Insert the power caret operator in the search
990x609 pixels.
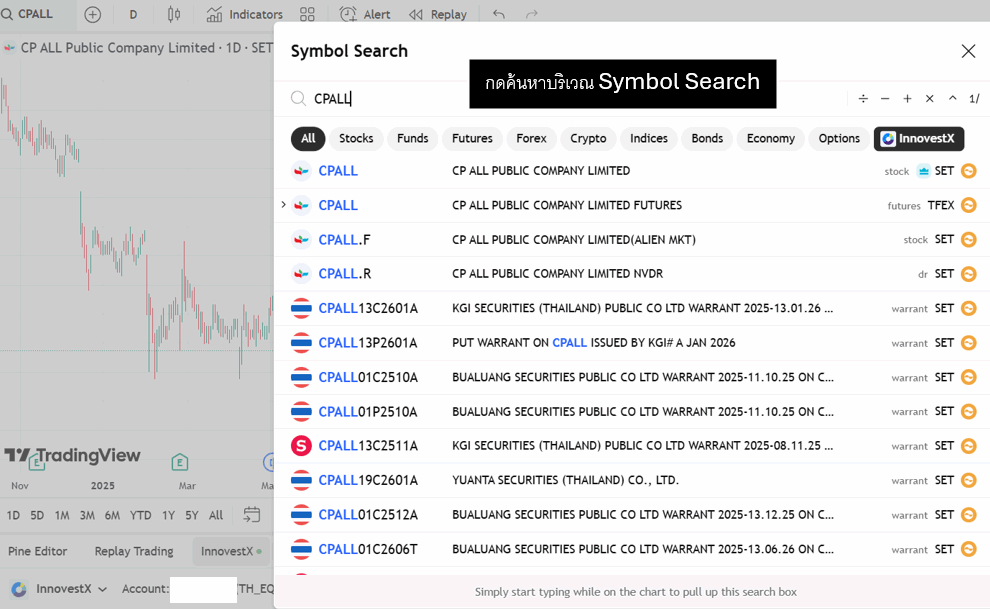coord(952,98)
